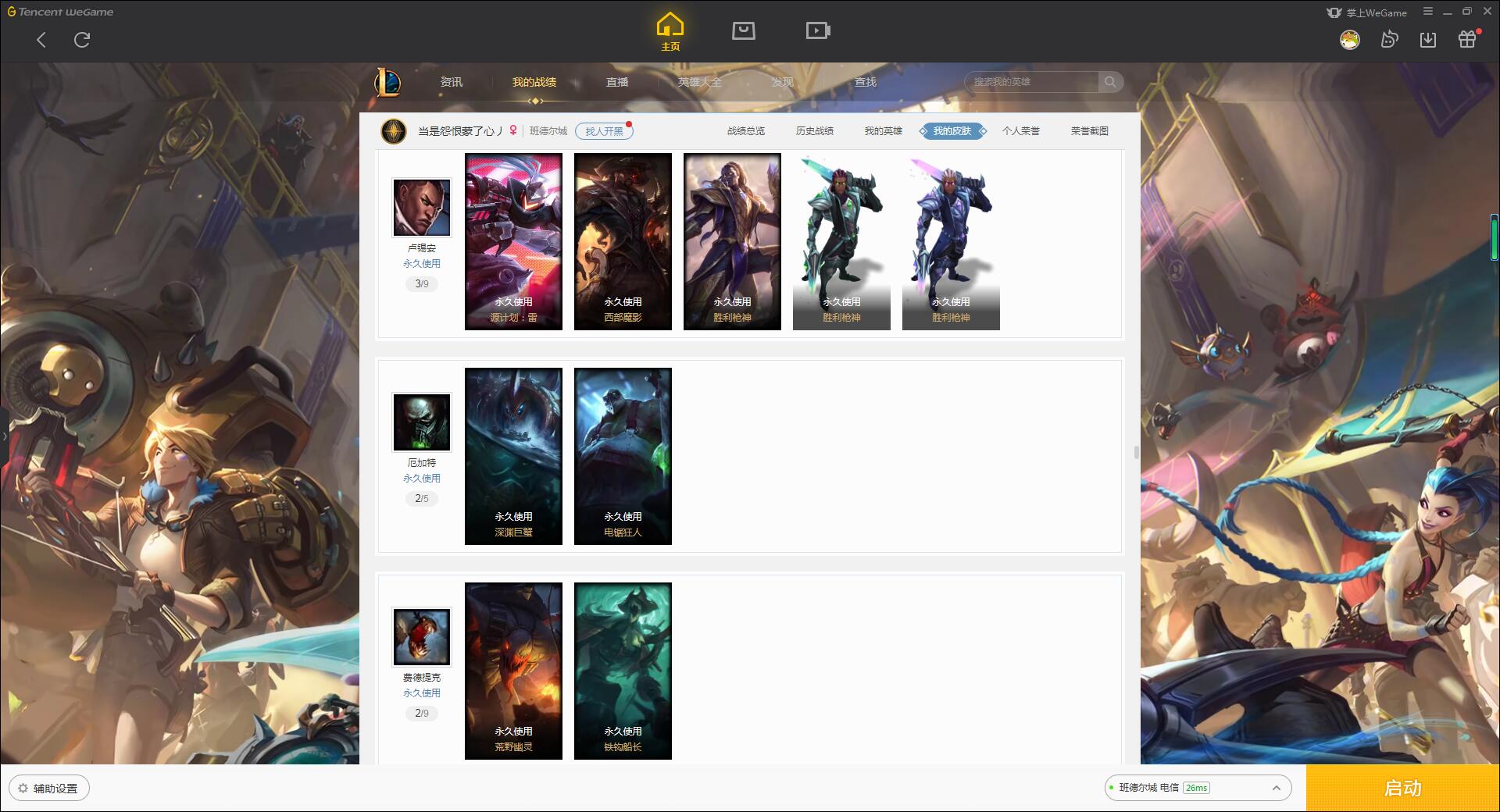The height and width of the screenshot is (812, 1500).
Task: Open the 荣誉截图 sub-tab
Action: tap(1090, 131)
